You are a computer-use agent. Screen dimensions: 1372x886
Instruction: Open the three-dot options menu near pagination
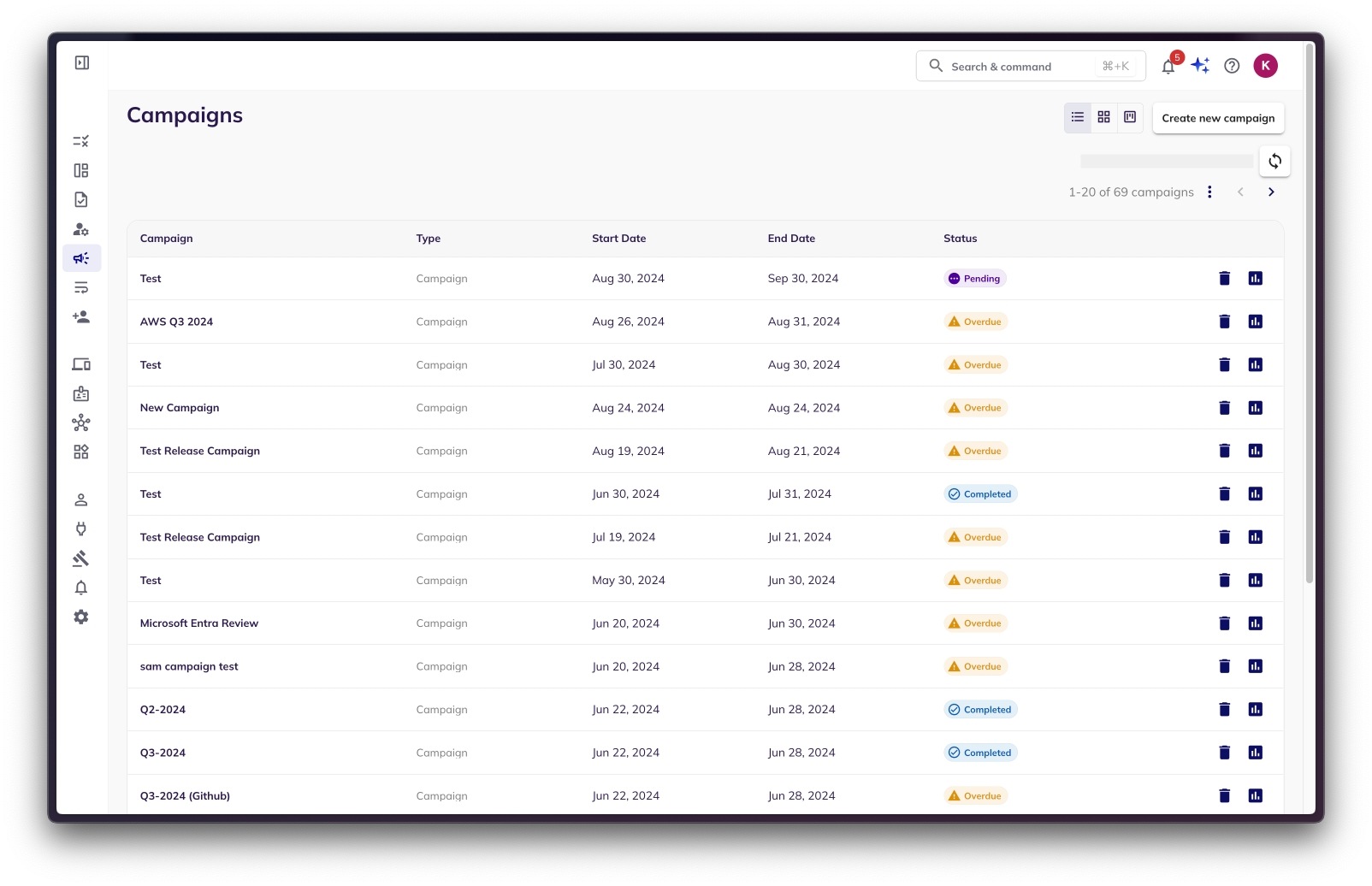coord(1209,192)
